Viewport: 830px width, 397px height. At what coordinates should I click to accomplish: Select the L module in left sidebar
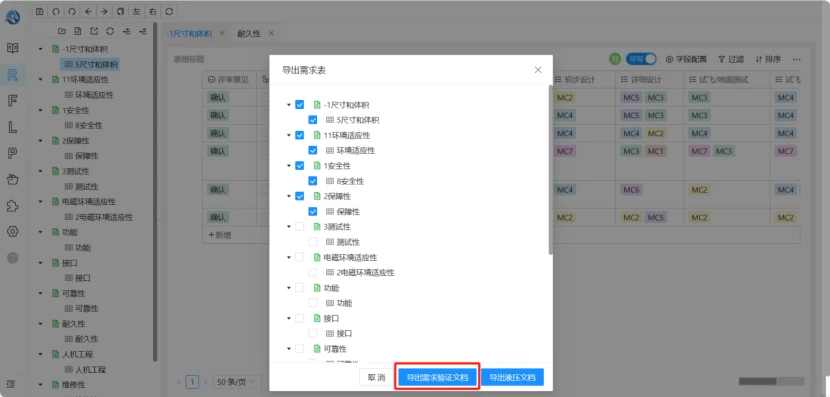pos(13,127)
